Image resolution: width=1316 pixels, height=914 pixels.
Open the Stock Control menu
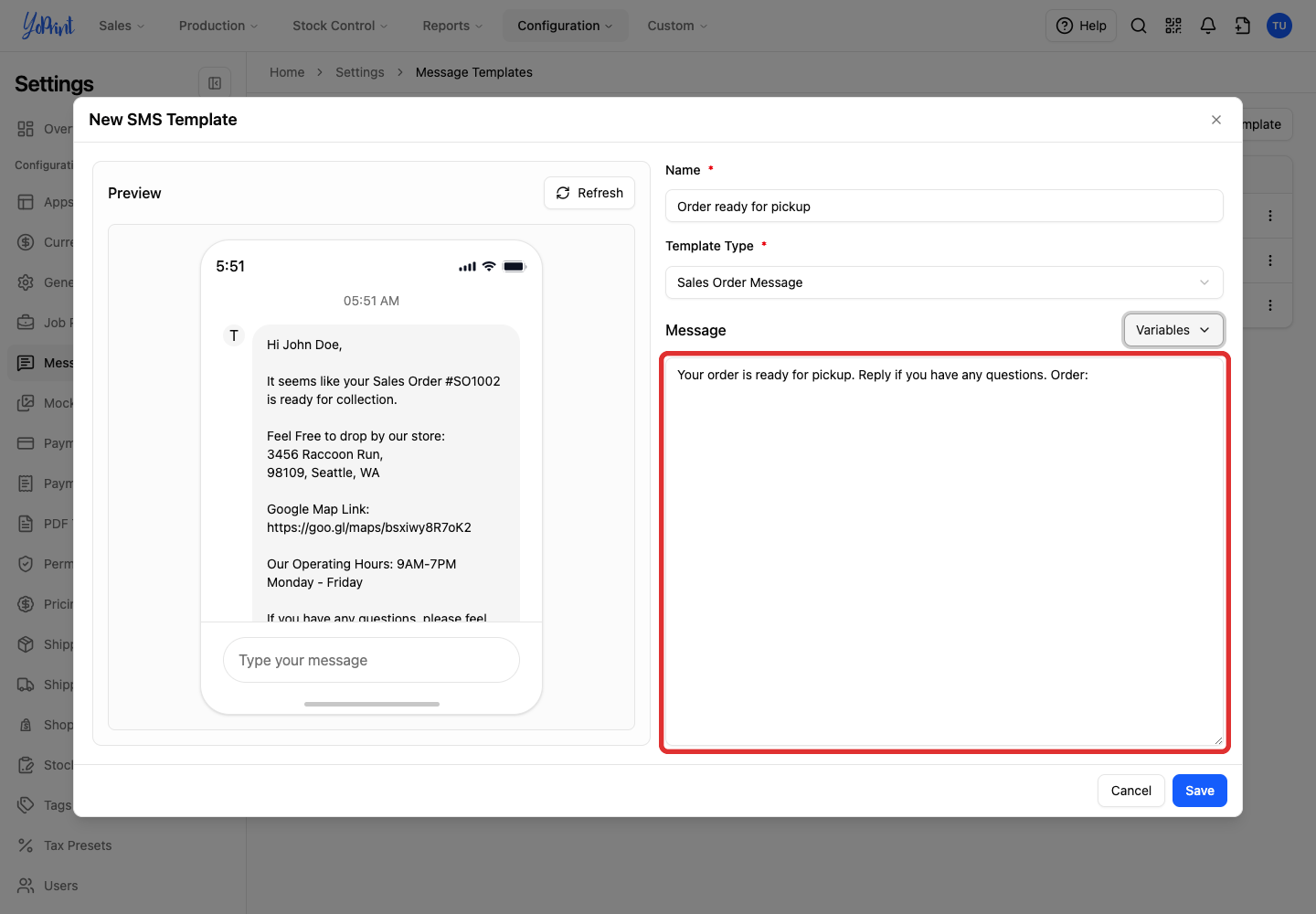[x=340, y=26]
